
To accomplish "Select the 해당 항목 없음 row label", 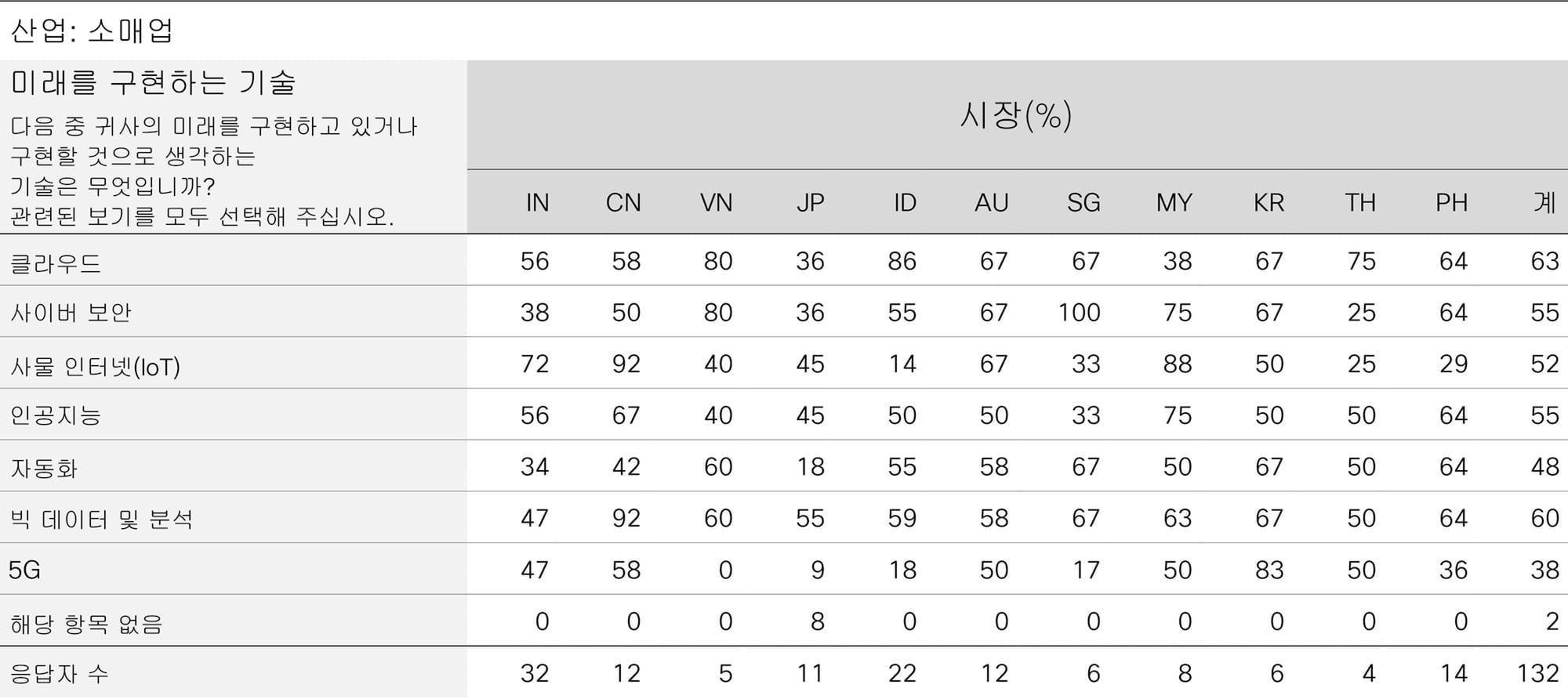I will pyautogui.click(x=86, y=624).
